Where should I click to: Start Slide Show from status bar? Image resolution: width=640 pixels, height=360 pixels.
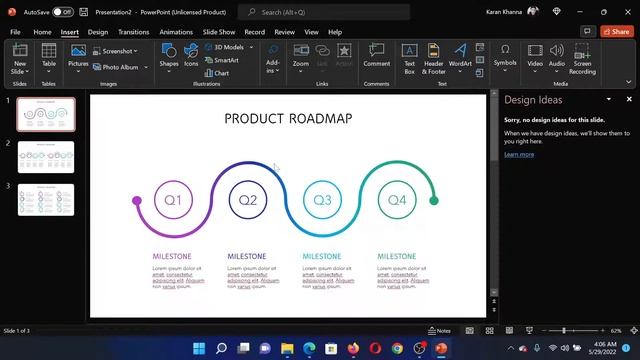pos(529,331)
